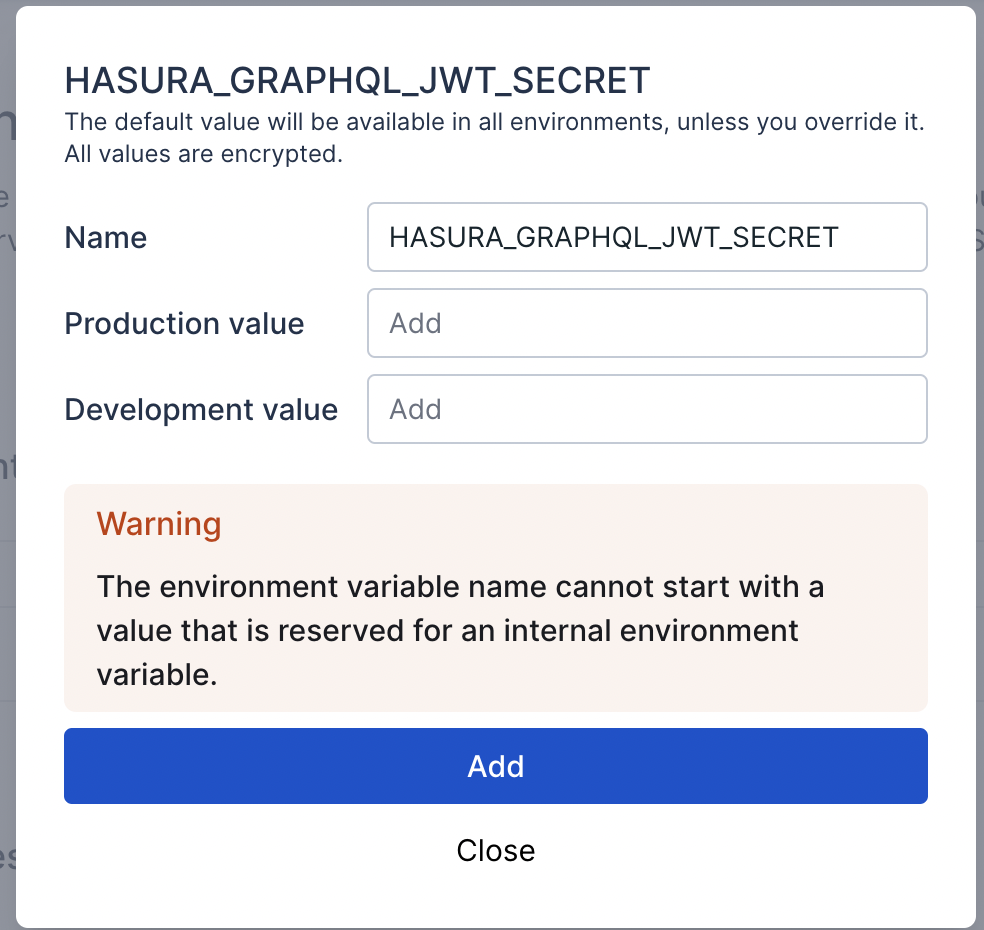Image resolution: width=984 pixels, height=930 pixels.
Task: Click the Name input field
Action: coord(647,237)
